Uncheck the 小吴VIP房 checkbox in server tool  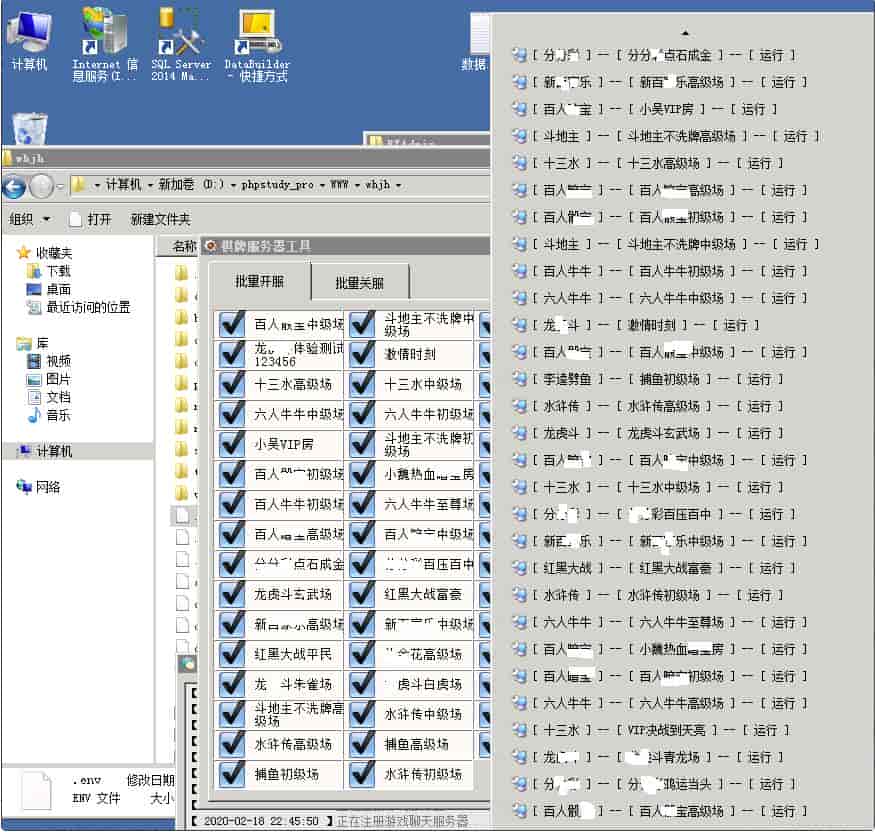click(232, 445)
